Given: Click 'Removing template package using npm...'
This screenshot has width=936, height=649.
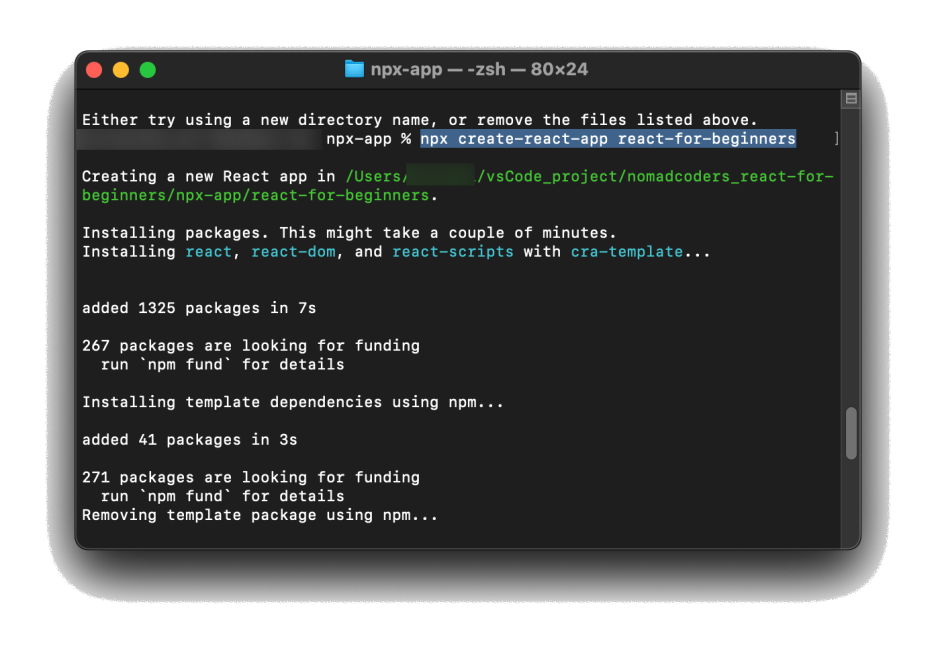Looking at the screenshot, I should [x=260, y=515].
